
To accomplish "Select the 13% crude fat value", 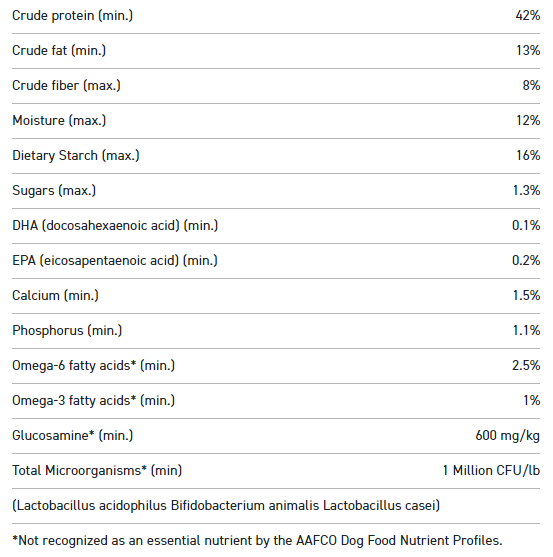I will pyautogui.click(x=528, y=50).
